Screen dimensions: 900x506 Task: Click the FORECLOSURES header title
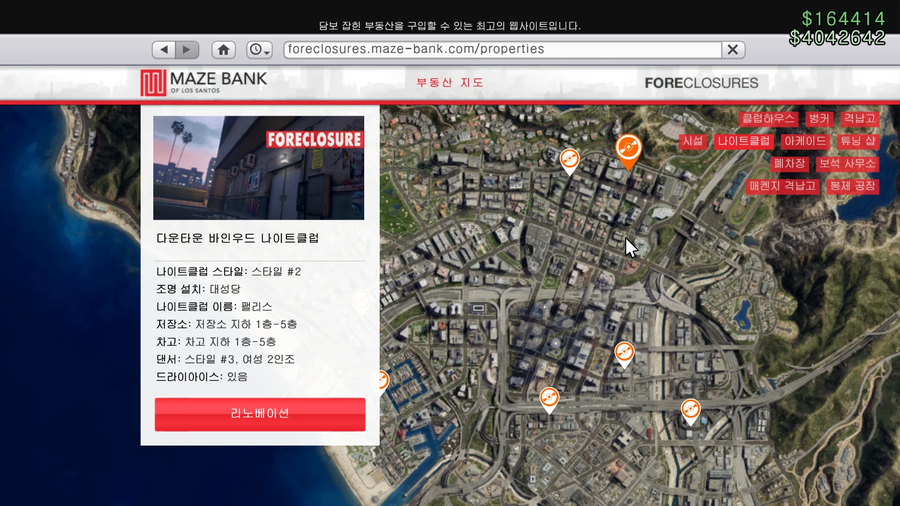701,83
